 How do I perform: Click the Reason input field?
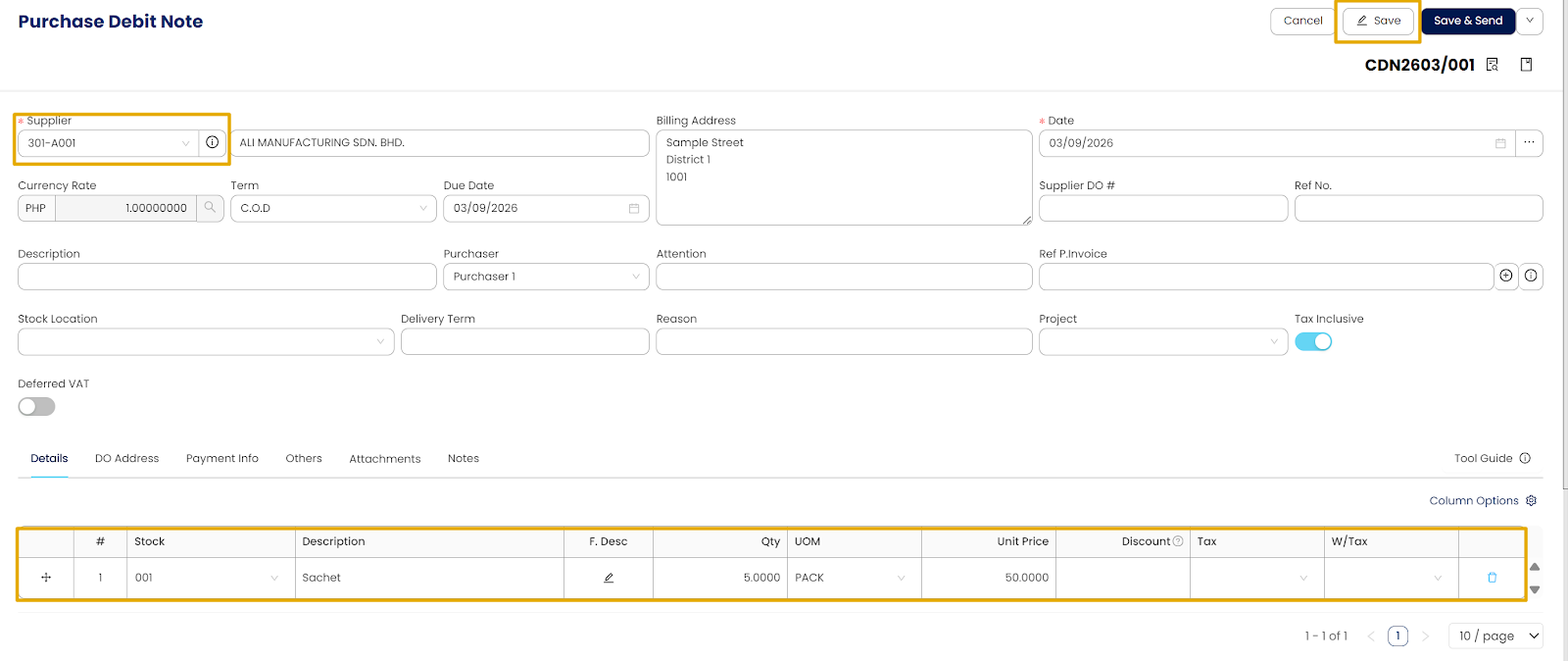(x=844, y=342)
